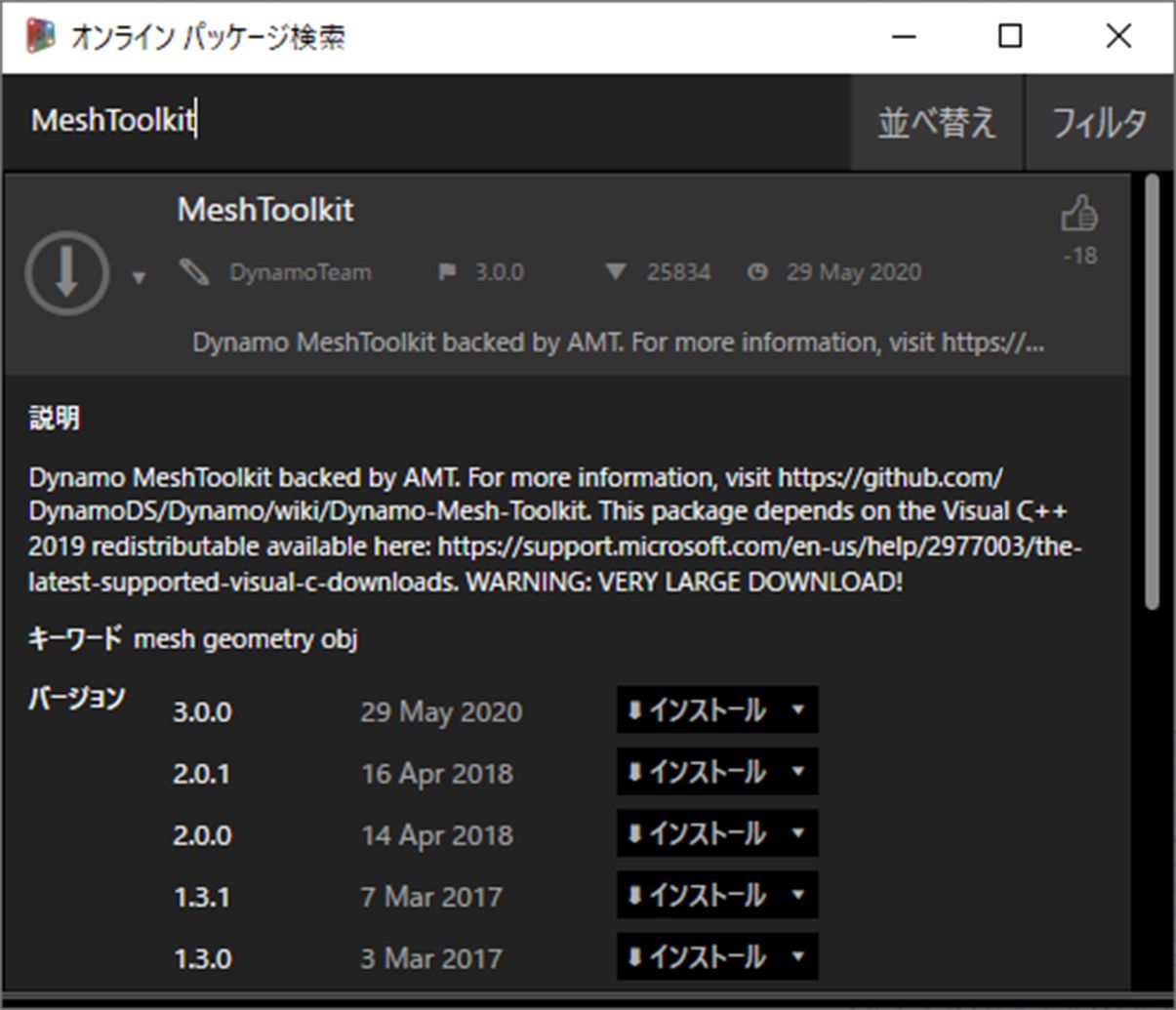This screenshot has height=1010, width=1176.
Task: Open the フィルタ filter menu
Action: click(1099, 122)
